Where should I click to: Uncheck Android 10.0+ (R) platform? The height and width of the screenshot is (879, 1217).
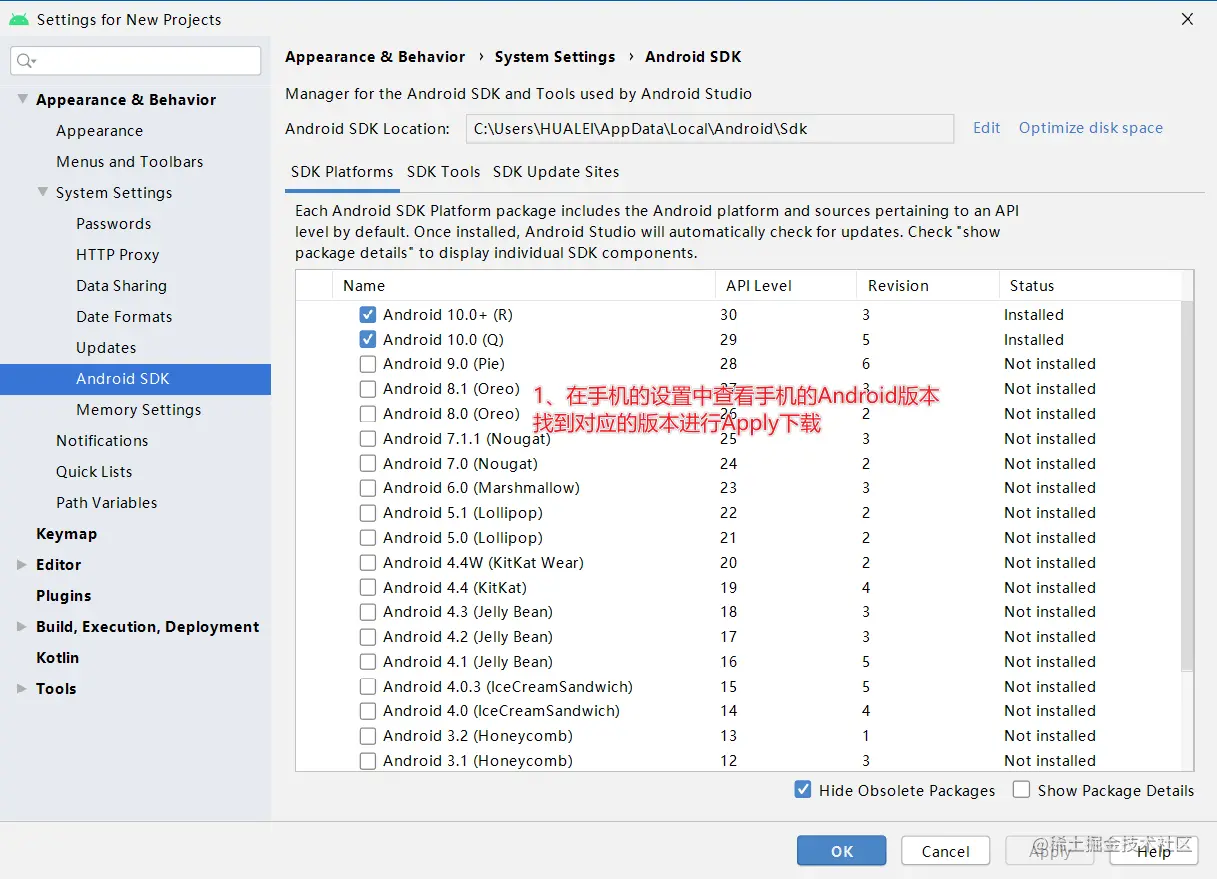coord(368,314)
